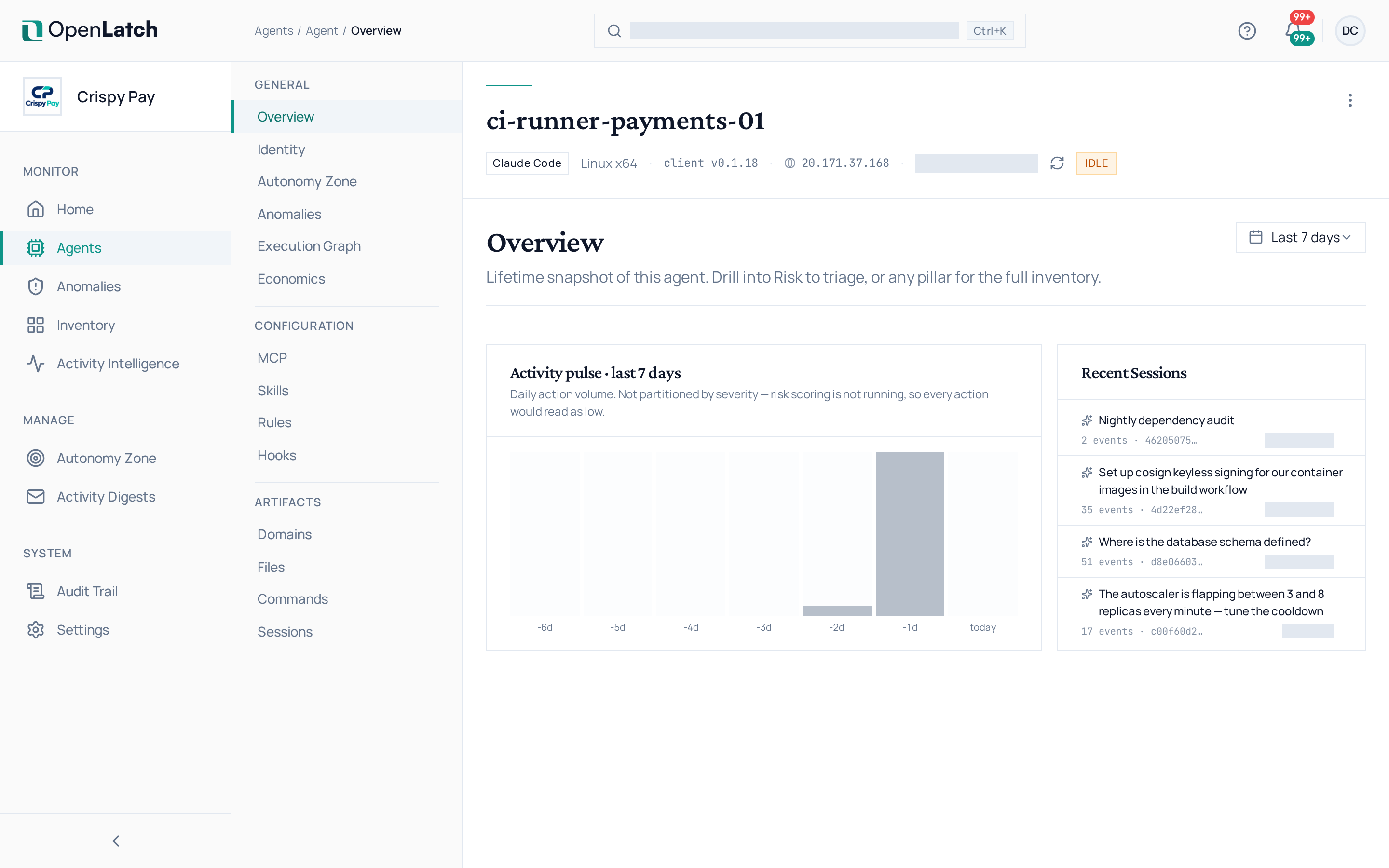This screenshot has height=868, width=1389.
Task: Open the Domains artifacts page
Action: click(347, 534)
